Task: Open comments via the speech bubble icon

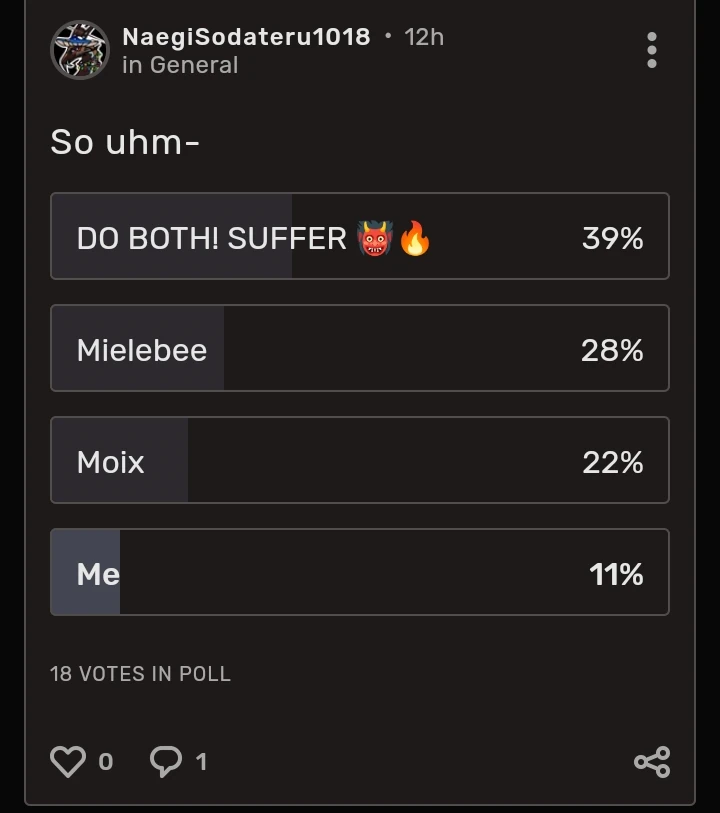Action: point(165,762)
